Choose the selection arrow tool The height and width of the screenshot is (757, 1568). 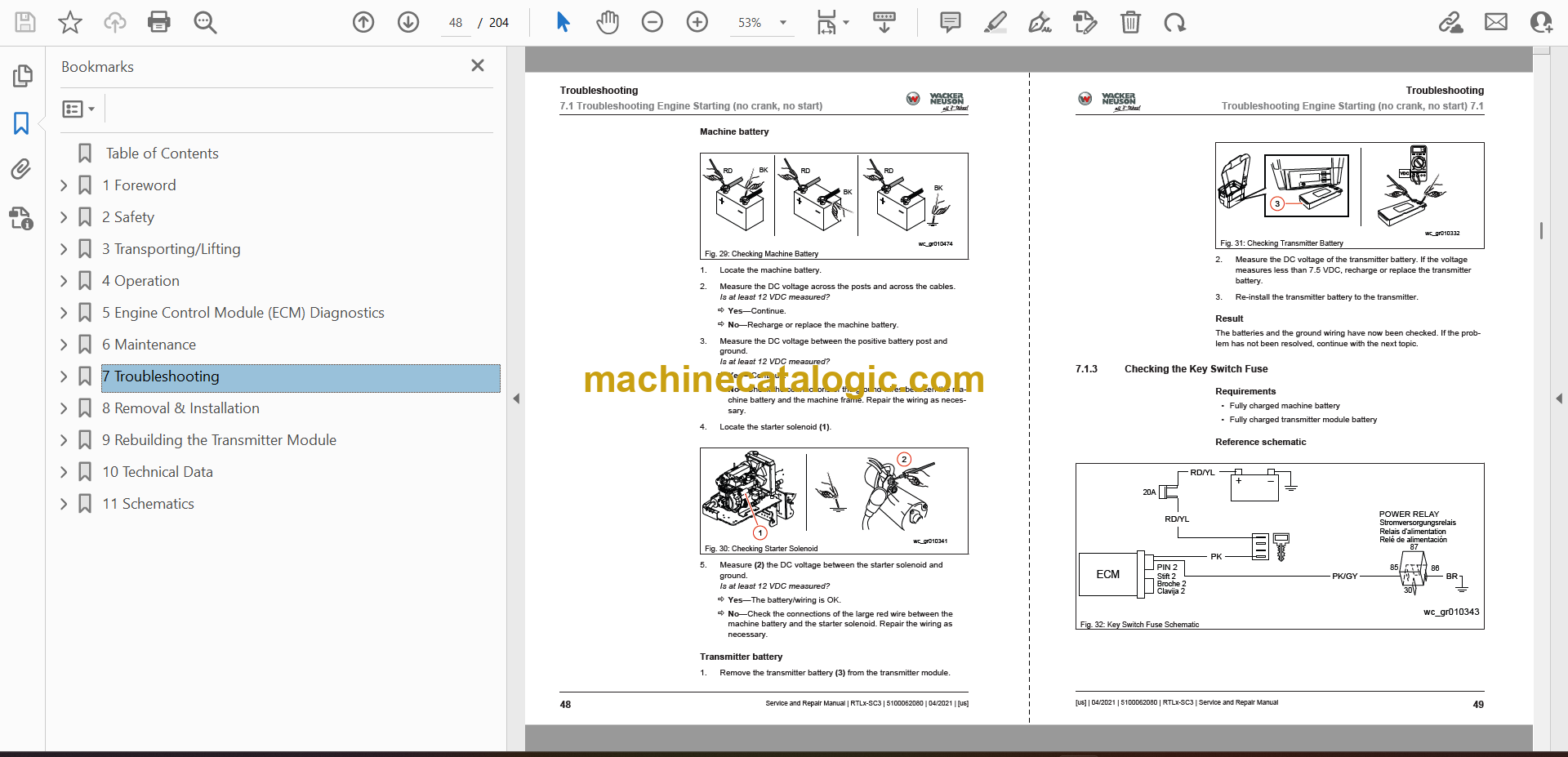click(x=563, y=22)
